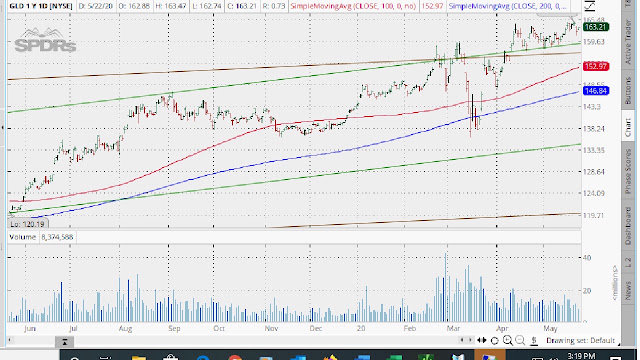Open the Phase Scores side tab
The image size is (640, 360).
628,171
